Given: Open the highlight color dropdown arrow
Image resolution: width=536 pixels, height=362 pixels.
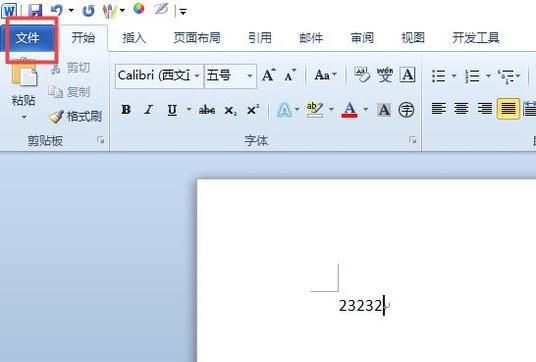Looking at the screenshot, I should click(x=331, y=109).
